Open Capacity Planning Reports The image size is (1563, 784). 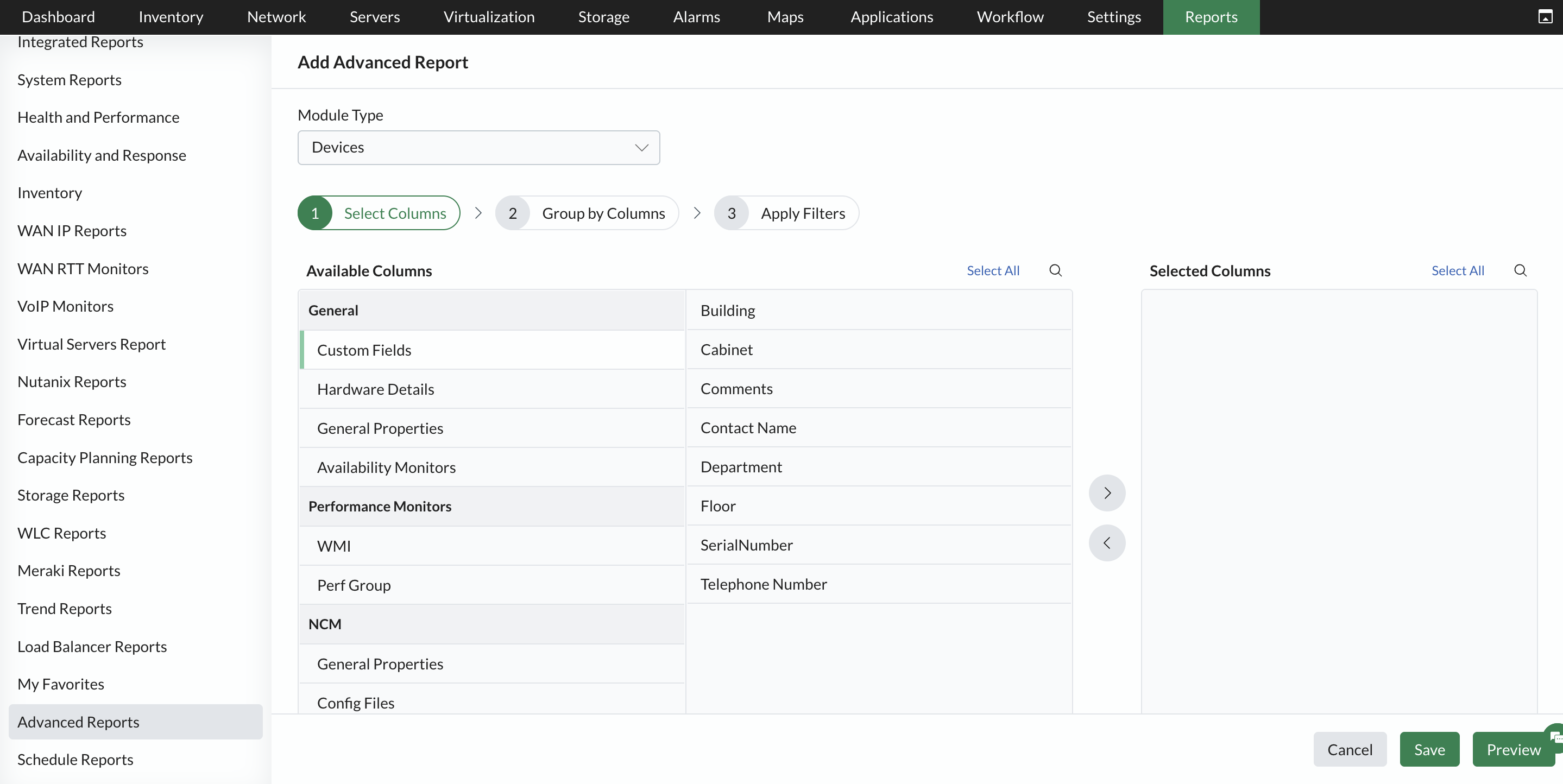click(x=105, y=458)
